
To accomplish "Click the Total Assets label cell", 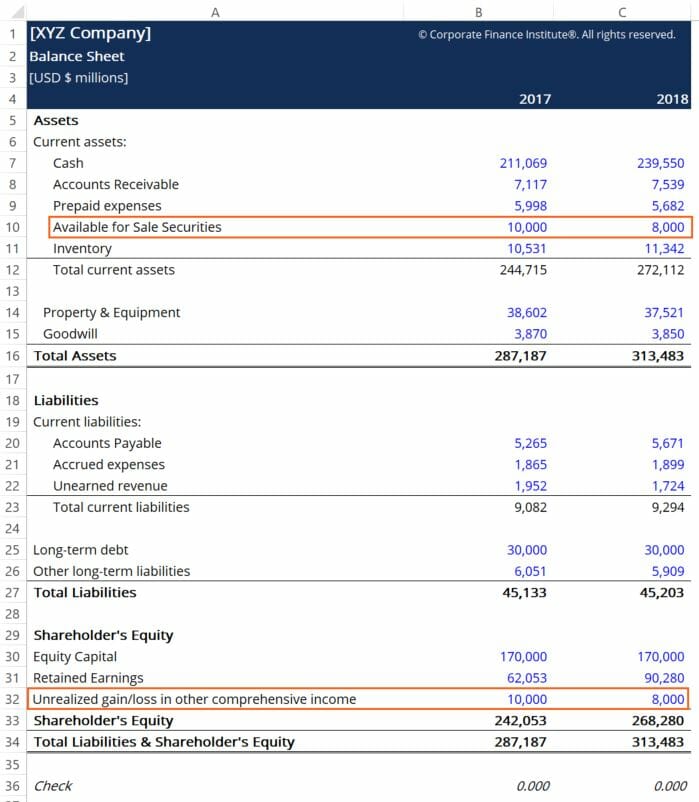I will coord(75,355).
